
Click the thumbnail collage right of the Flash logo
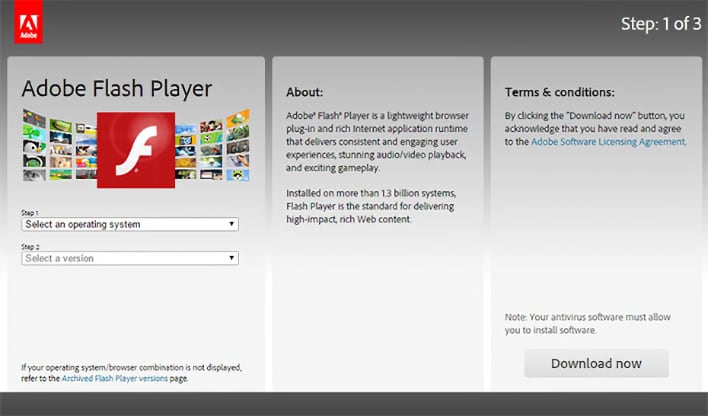tap(212, 145)
